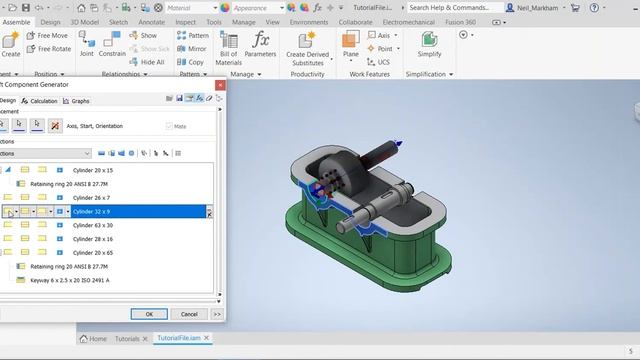Click the Pattern tool
The height and width of the screenshot is (360, 640).
193,36
